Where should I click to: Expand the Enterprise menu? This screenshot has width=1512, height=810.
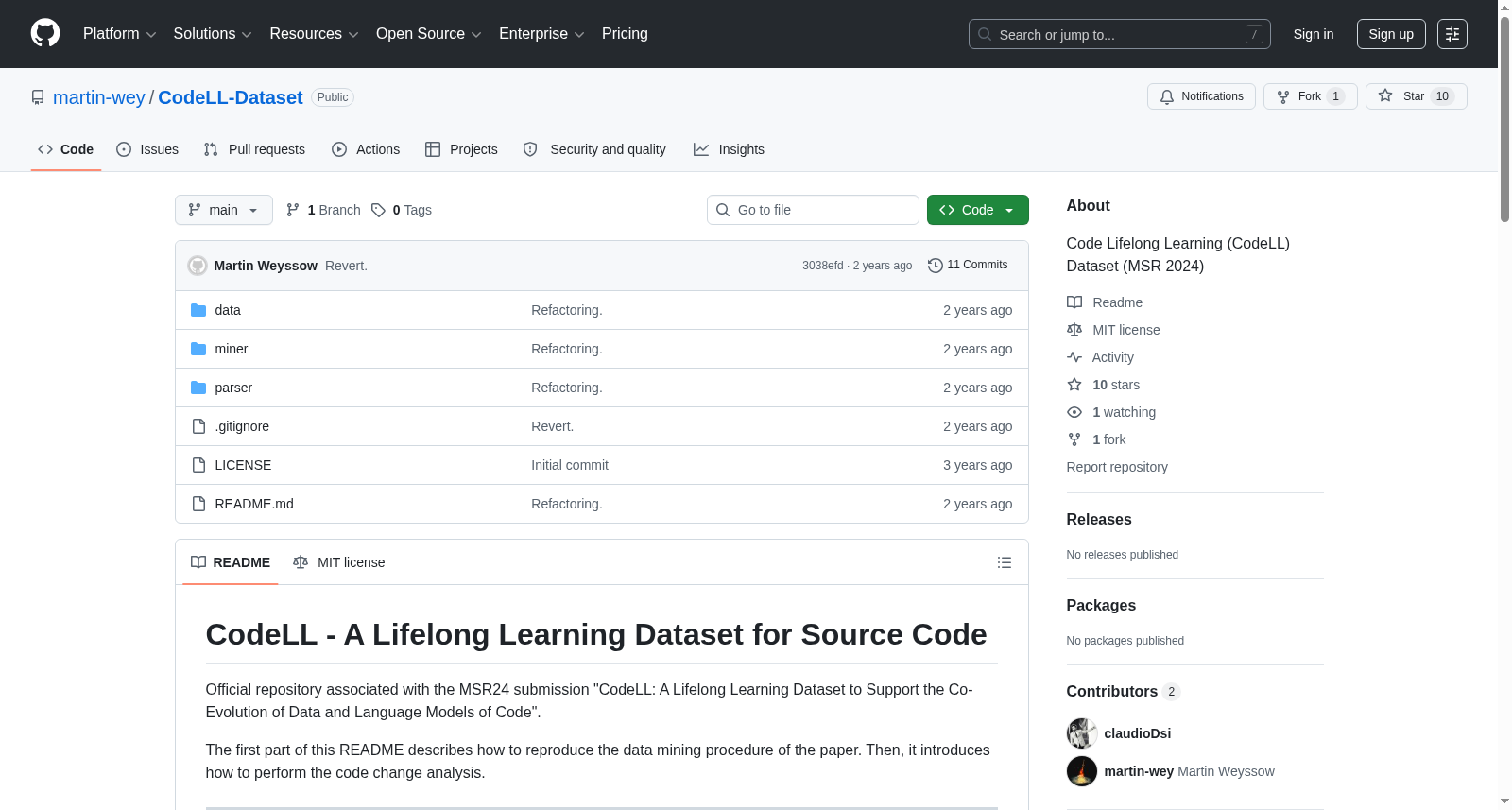[541, 34]
